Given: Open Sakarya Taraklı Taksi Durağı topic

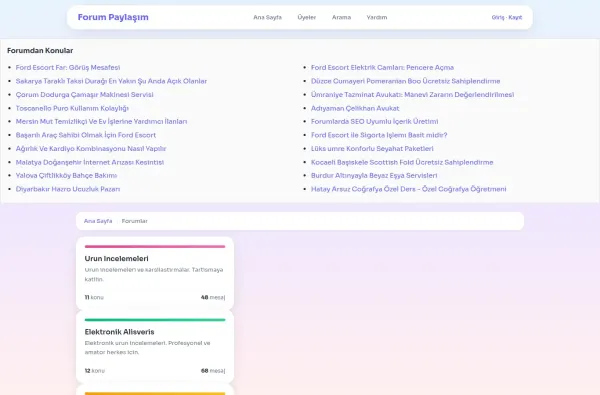Looking at the screenshot, I should coord(111,81).
